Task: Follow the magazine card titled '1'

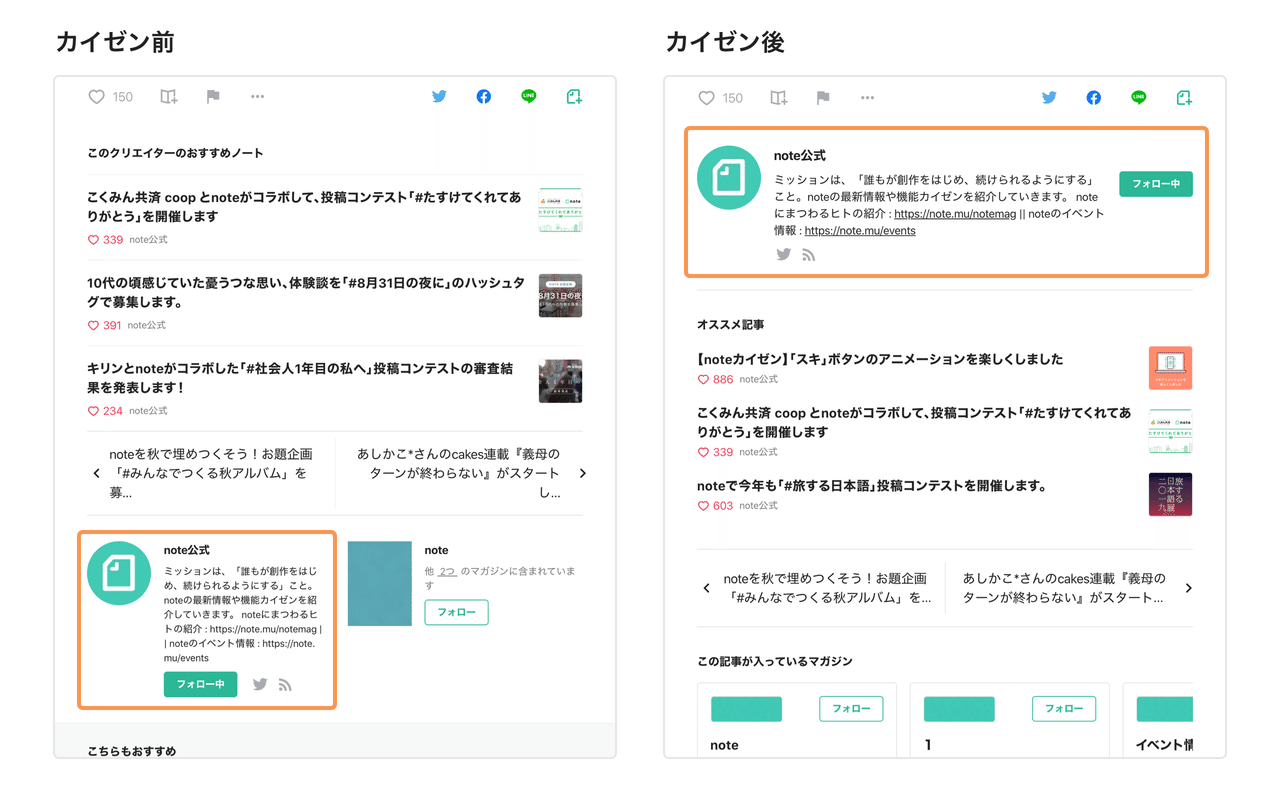Action: (1064, 709)
